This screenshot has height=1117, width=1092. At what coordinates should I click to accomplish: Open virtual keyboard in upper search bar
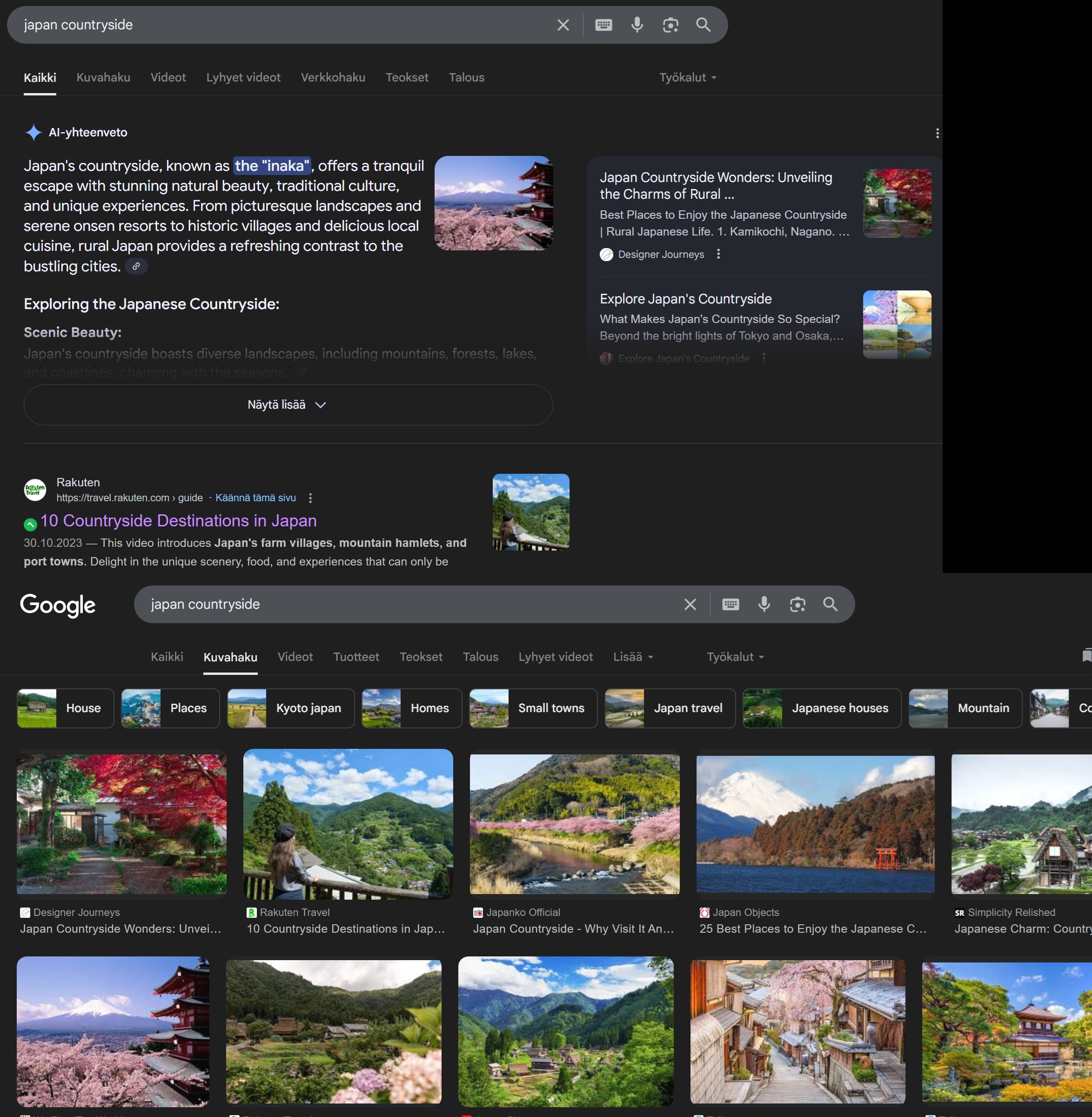[x=603, y=25]
